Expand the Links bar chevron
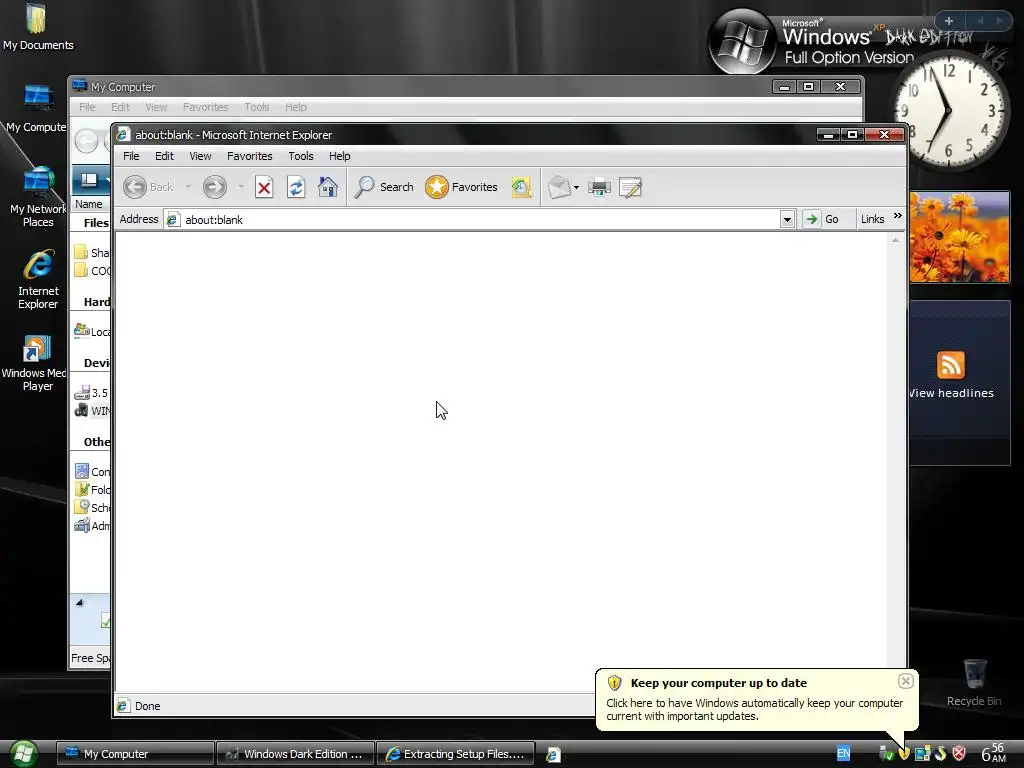The image size is (1024, 768). pos(897,216)
